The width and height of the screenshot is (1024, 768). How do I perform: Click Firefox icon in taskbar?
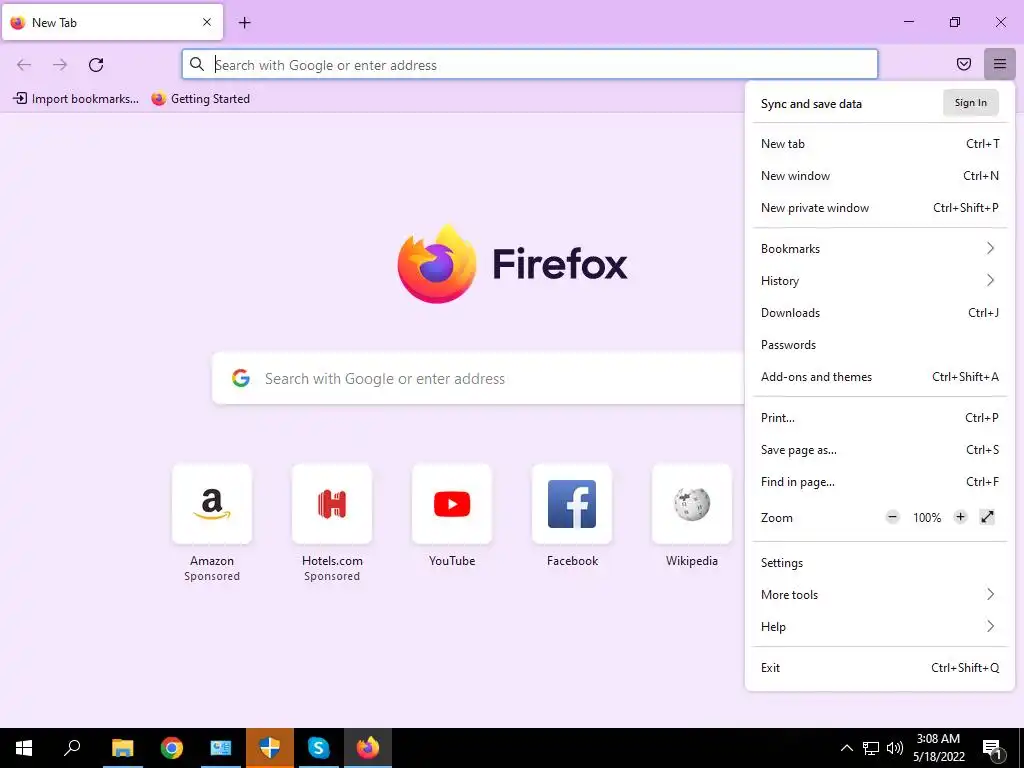[x=368, y=748]
